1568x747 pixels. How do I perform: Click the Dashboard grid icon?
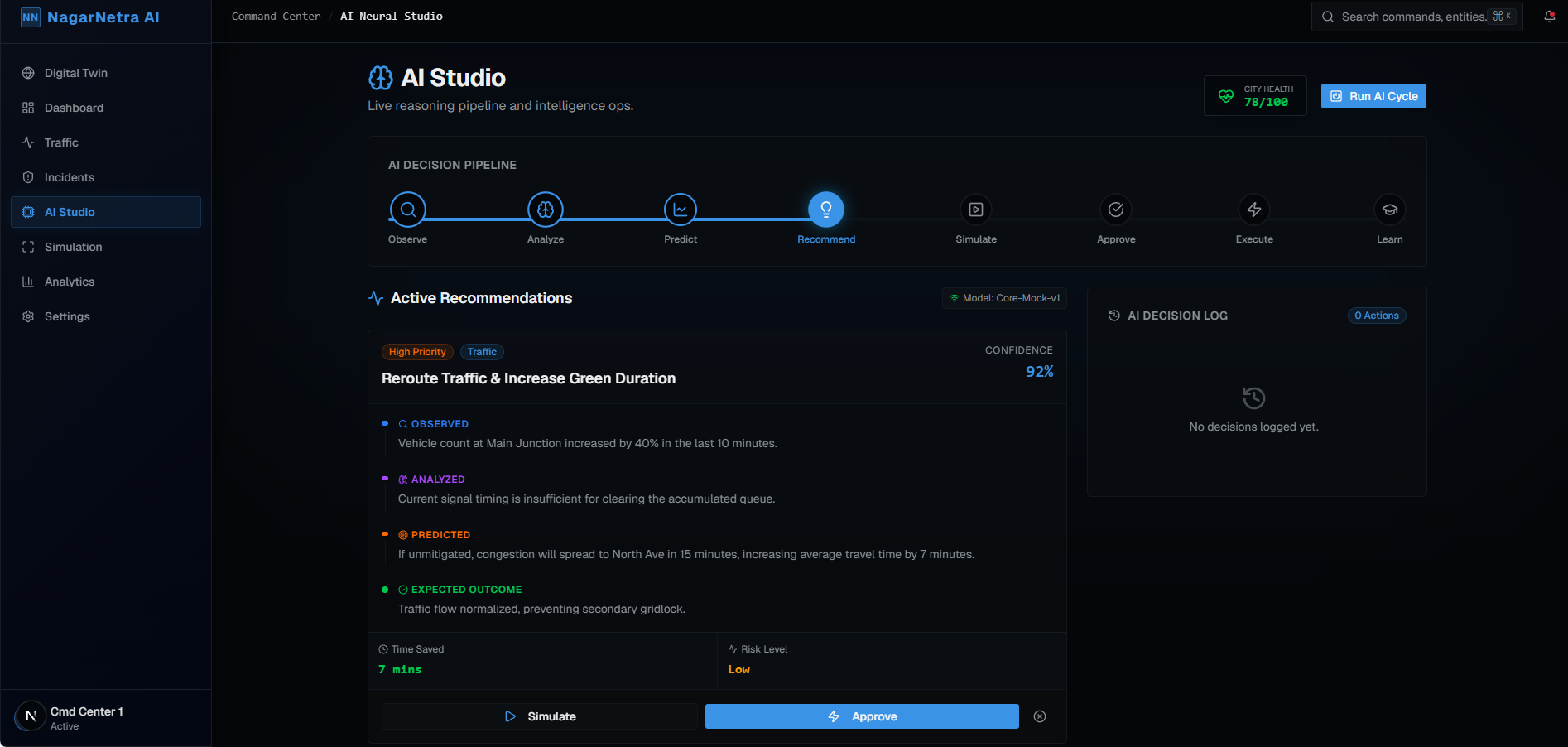(28, 108)
